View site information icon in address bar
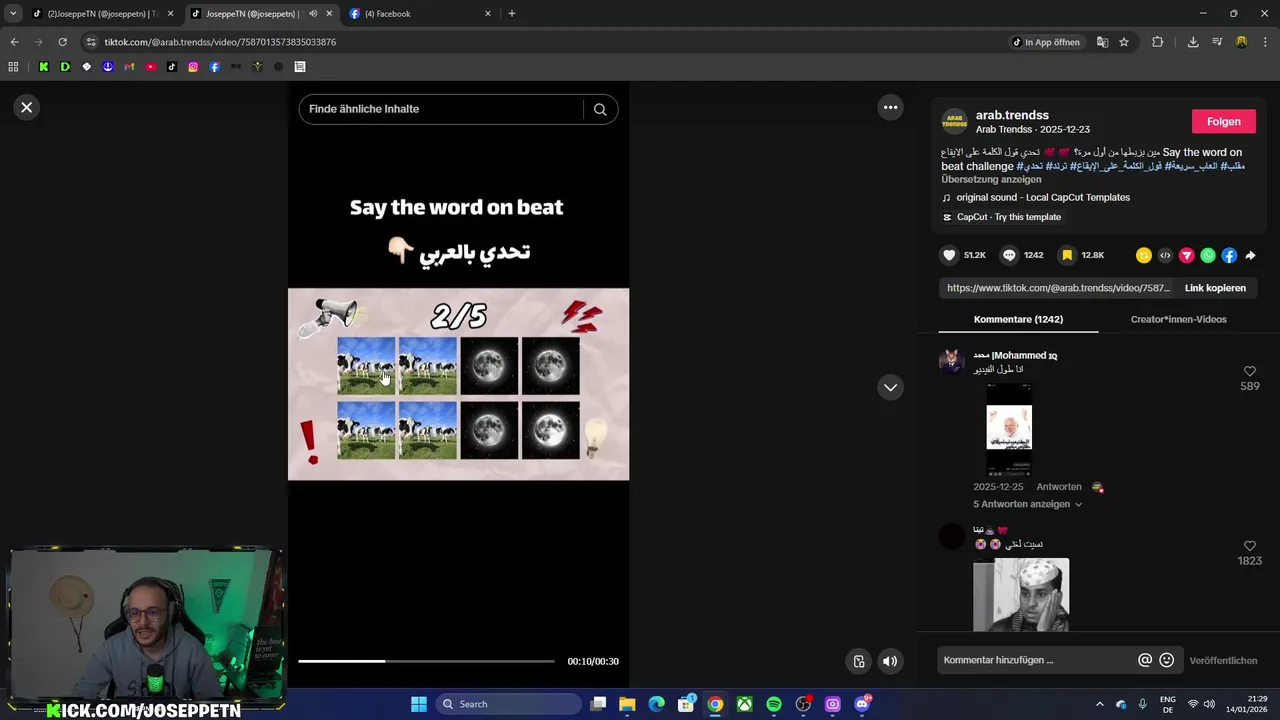This screenshot has height=720, width=1280. [x=91, y=42]
